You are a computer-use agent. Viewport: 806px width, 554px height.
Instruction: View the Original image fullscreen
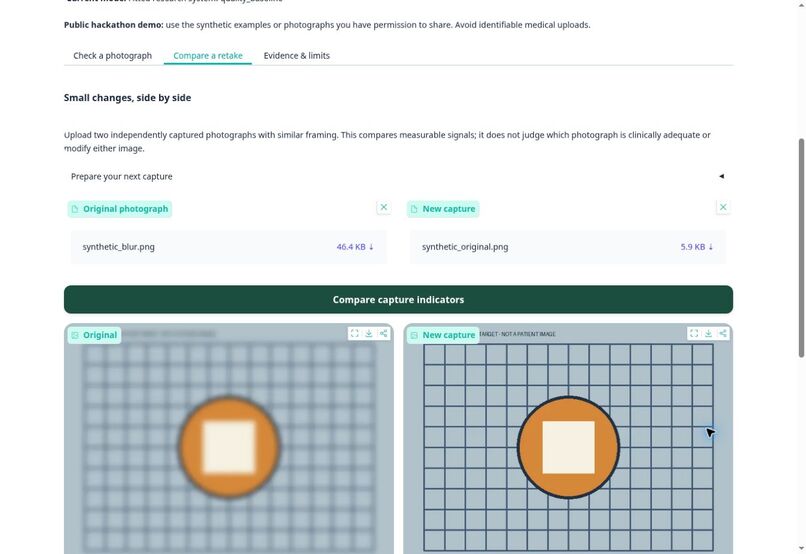tap(355, 334)
